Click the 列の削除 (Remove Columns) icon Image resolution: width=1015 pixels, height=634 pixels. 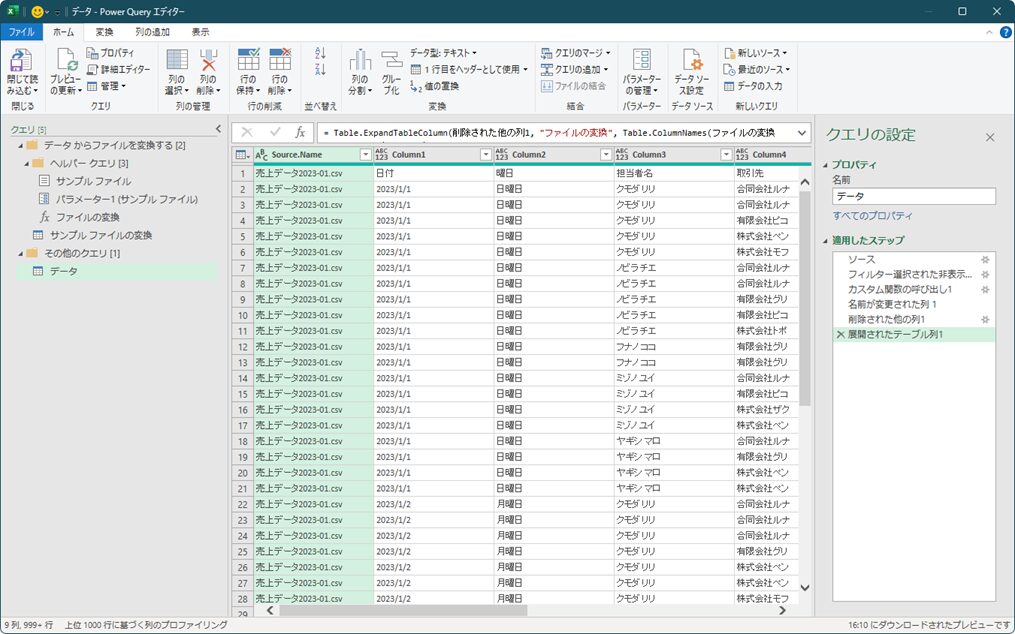pyautogui.click(x=208, y=60)
